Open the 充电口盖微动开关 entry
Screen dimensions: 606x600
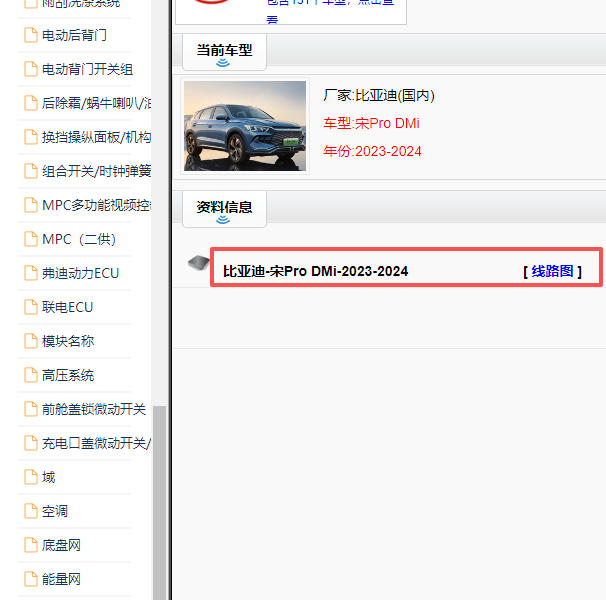(x=96, y=443)
